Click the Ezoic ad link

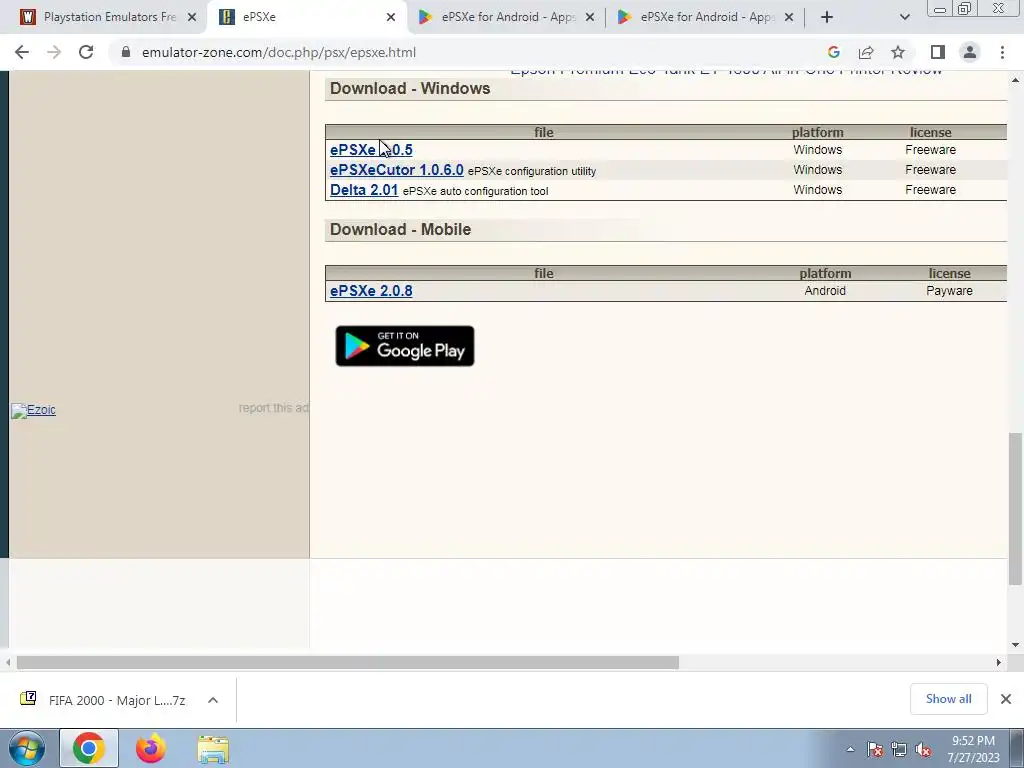point(33,410)
